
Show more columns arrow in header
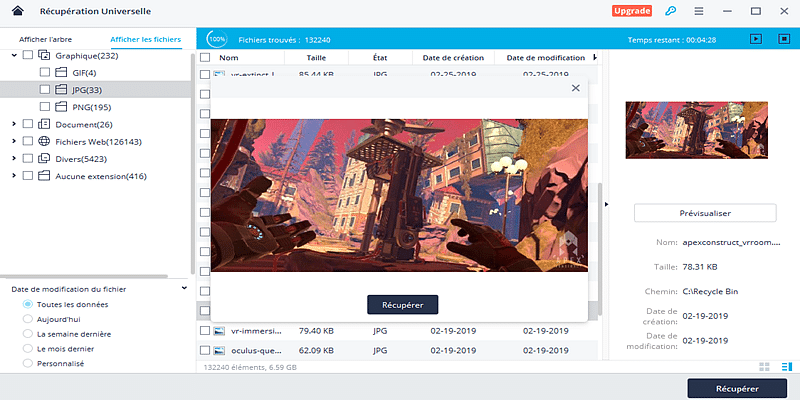[x=595, y=58]
